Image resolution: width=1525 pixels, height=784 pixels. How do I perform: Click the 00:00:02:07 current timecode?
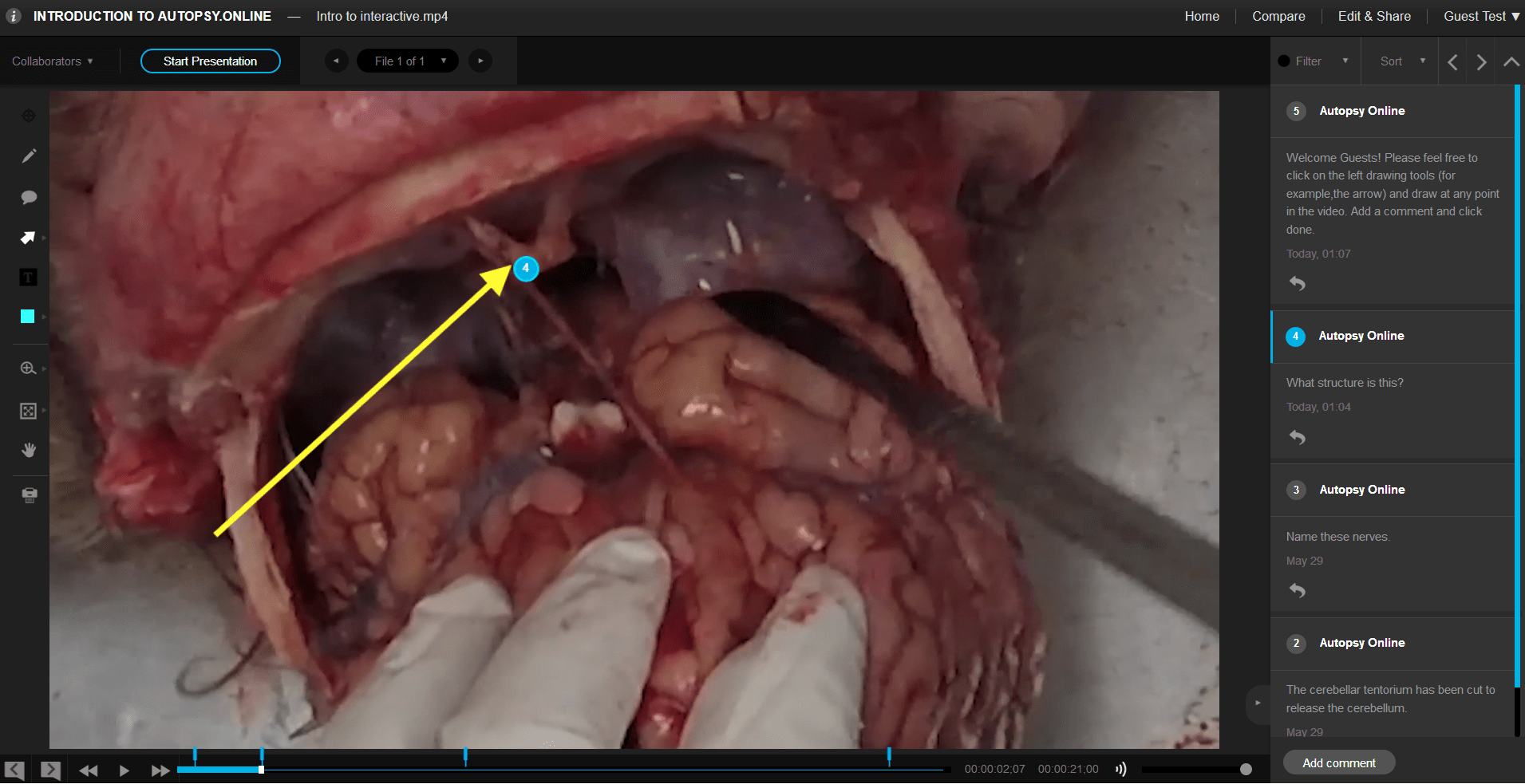pyautogui.click(x=994, y=770)
